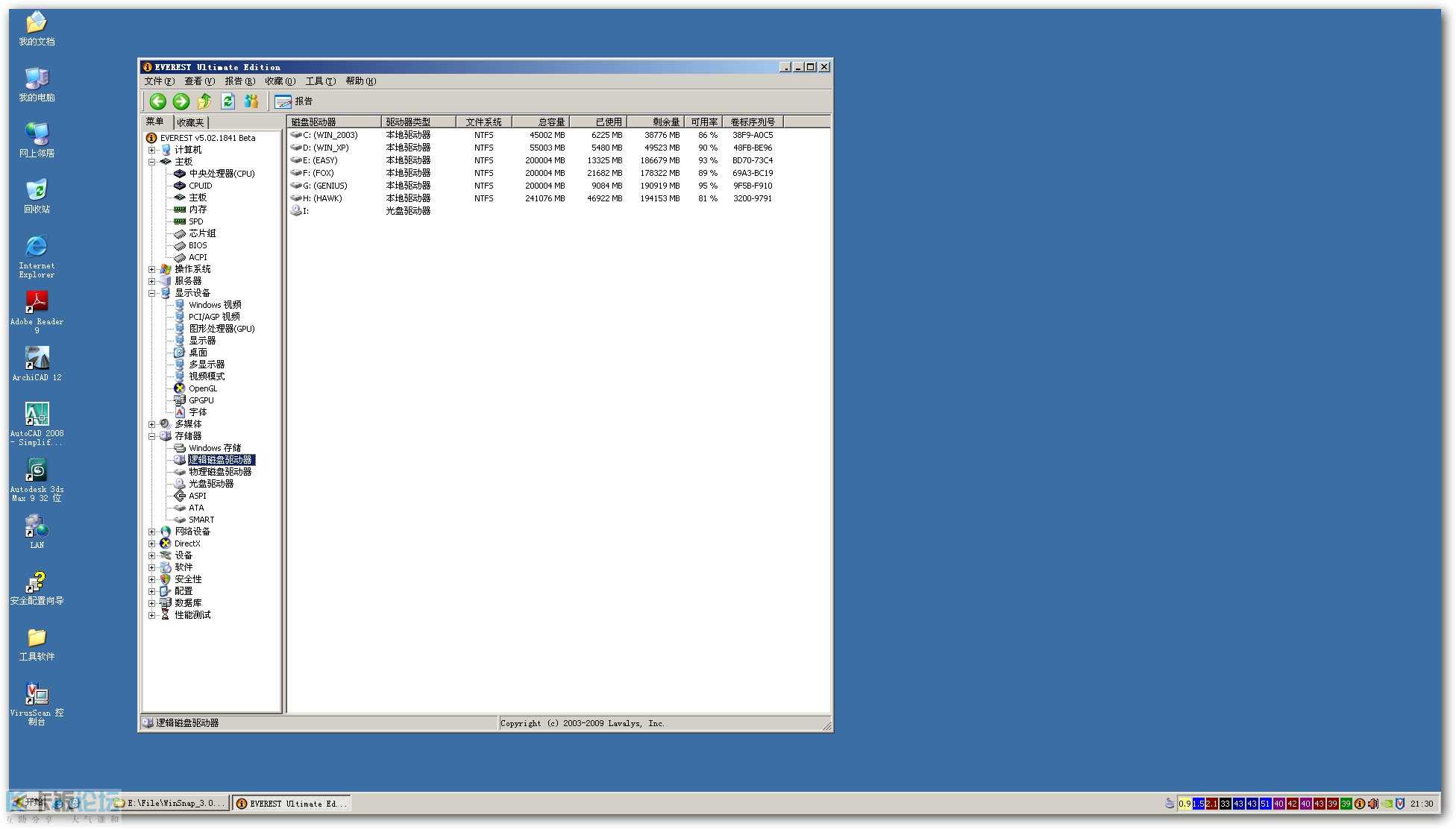Open the 我的电脑 desktop icon

pos(37,84)
